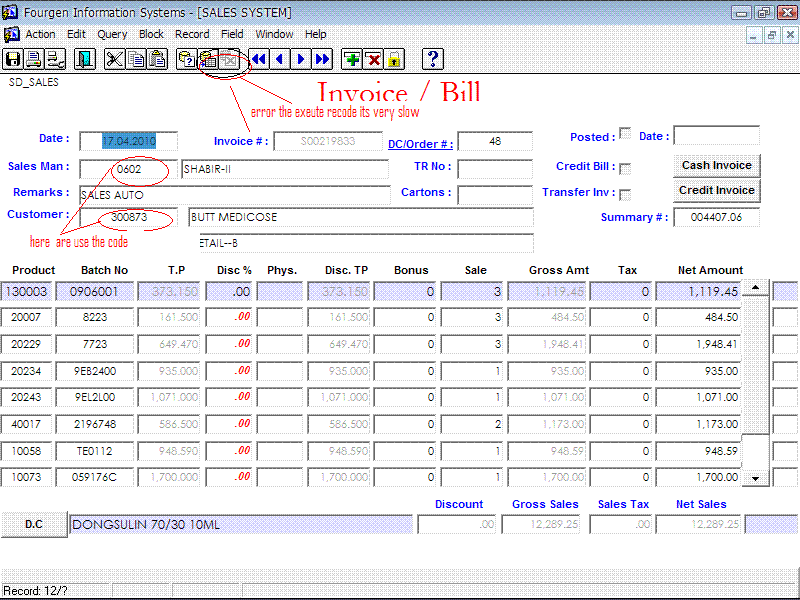The height and width of the screenshot is (600, 800).
Task: Delete record using red X icon
Action: coord(373,59)
